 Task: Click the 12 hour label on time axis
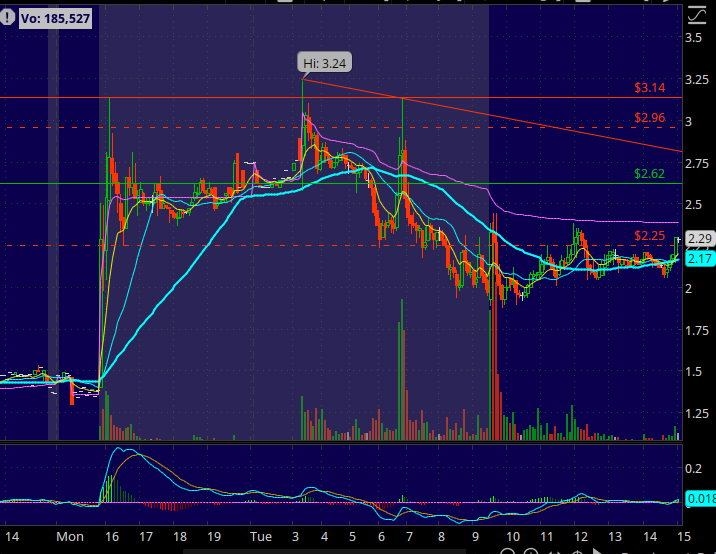coord(581,537)
